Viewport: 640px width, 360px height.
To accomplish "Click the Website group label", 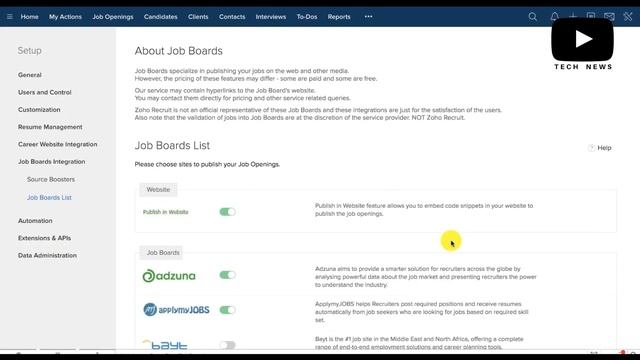I will pos(158,190).
